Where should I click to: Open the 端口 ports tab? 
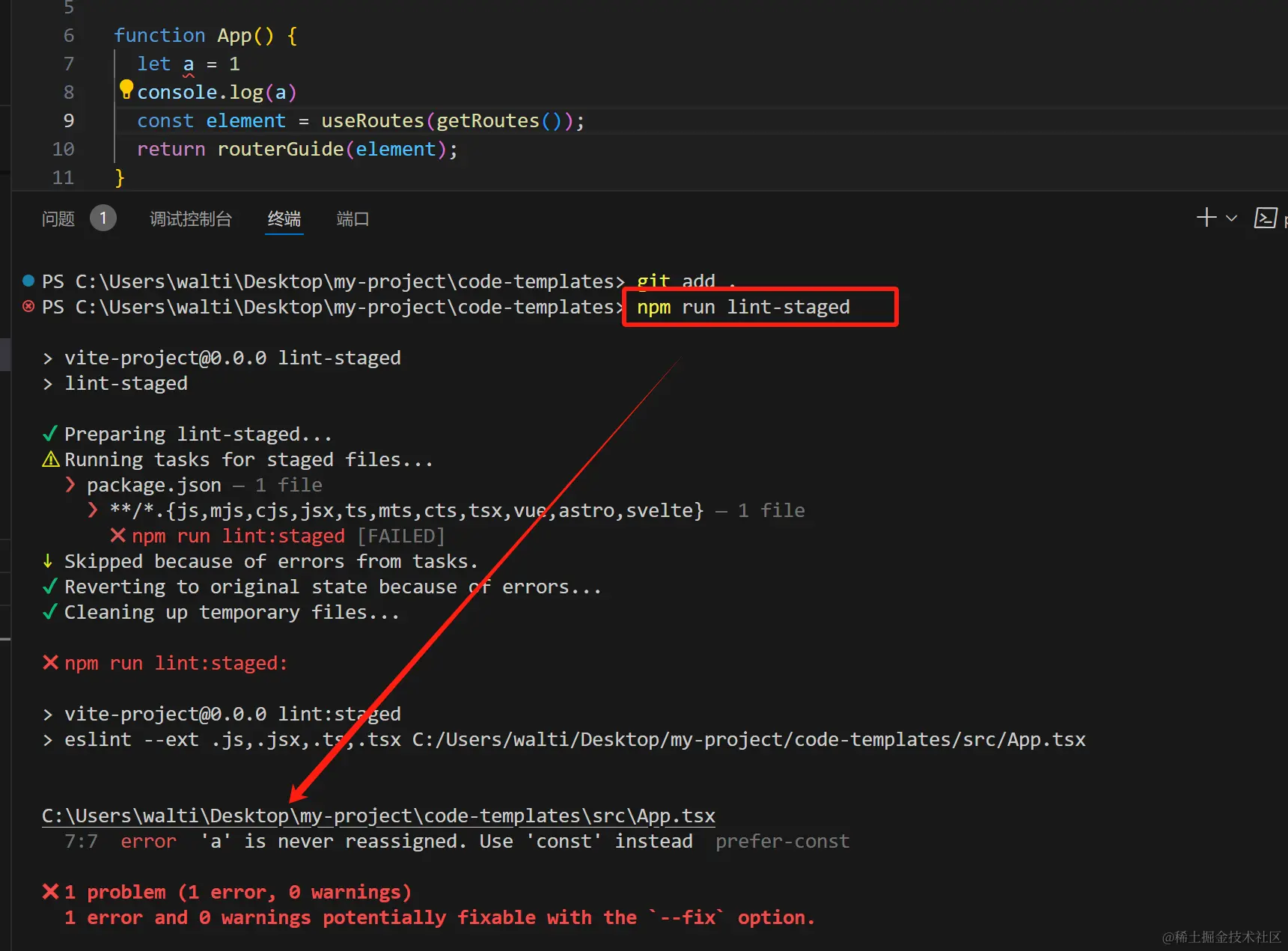point(352,218)
